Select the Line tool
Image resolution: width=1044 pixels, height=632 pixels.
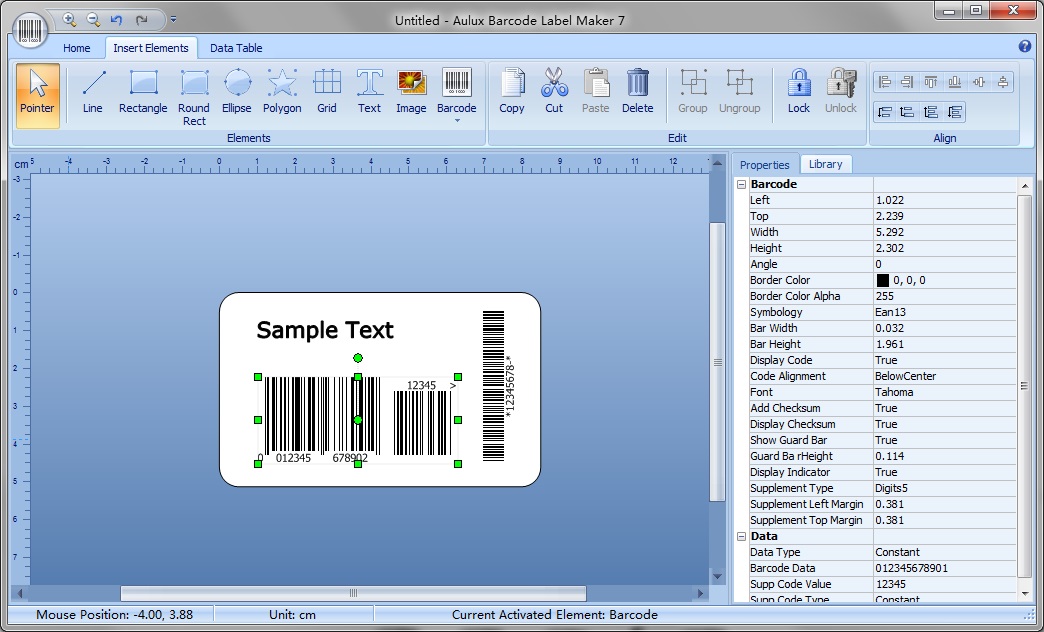pos(93,91)
